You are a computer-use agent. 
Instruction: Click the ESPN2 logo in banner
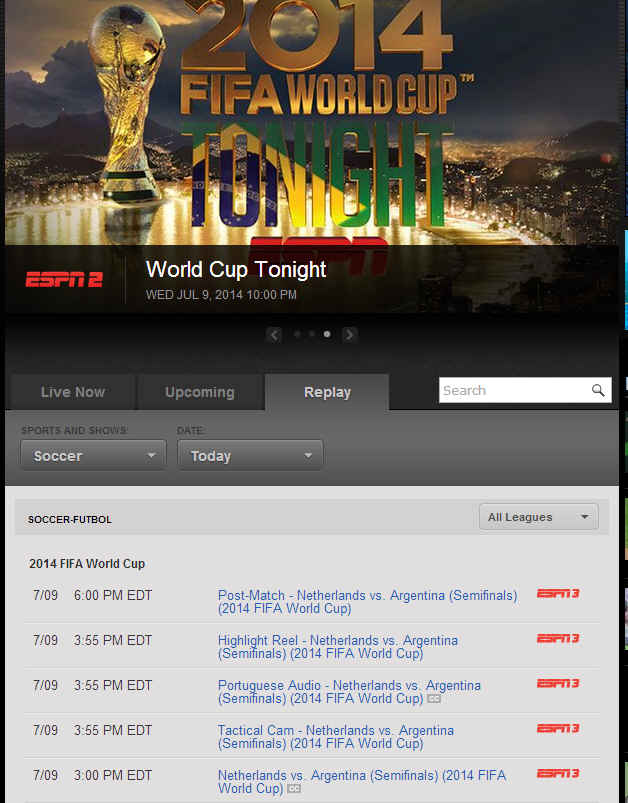(x=64, y=280)
